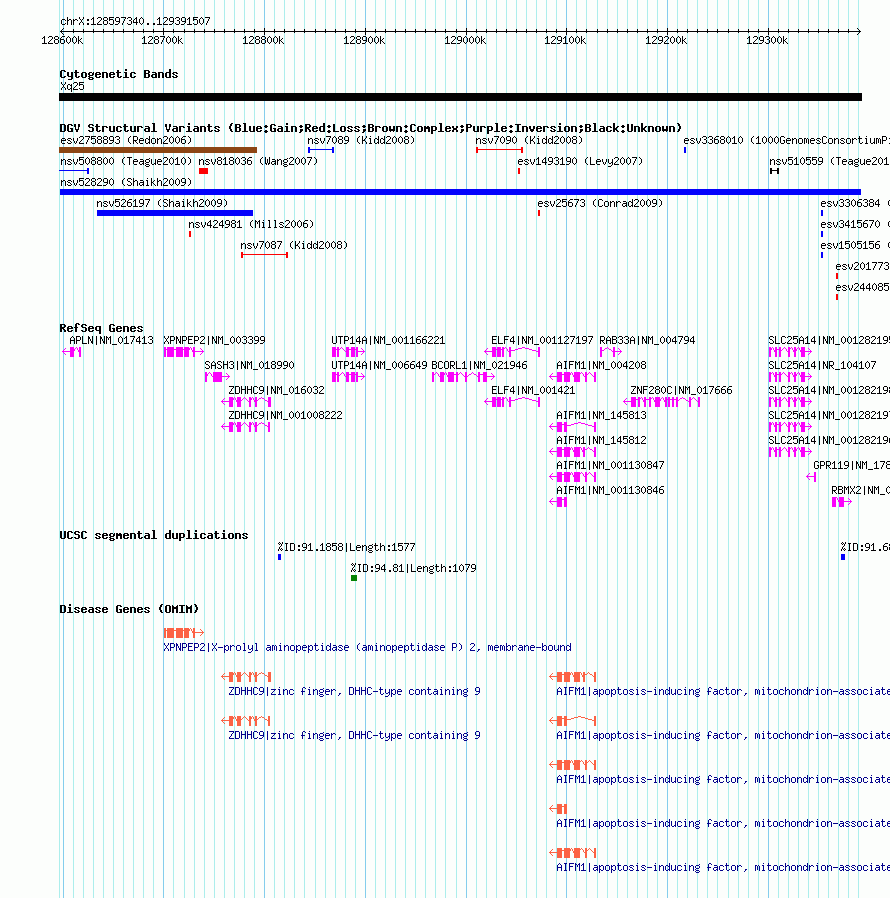Image resolution: width=890 pixels, height=898 pixels.
Task: Open the esv1505156 variant label
Action: point(855,245)
